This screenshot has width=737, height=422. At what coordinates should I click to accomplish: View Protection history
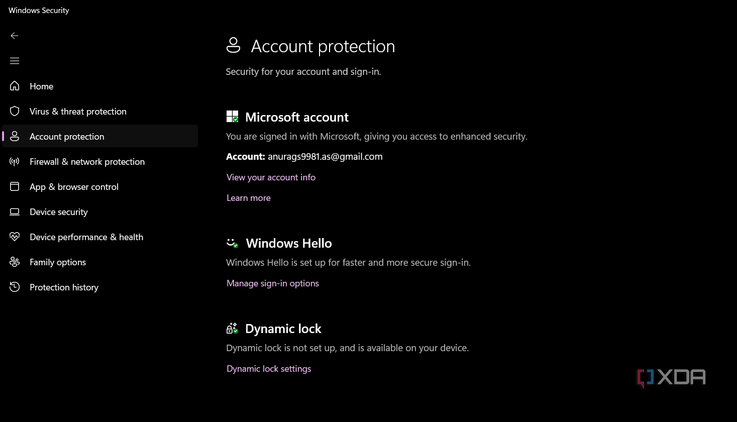point(100,287)
